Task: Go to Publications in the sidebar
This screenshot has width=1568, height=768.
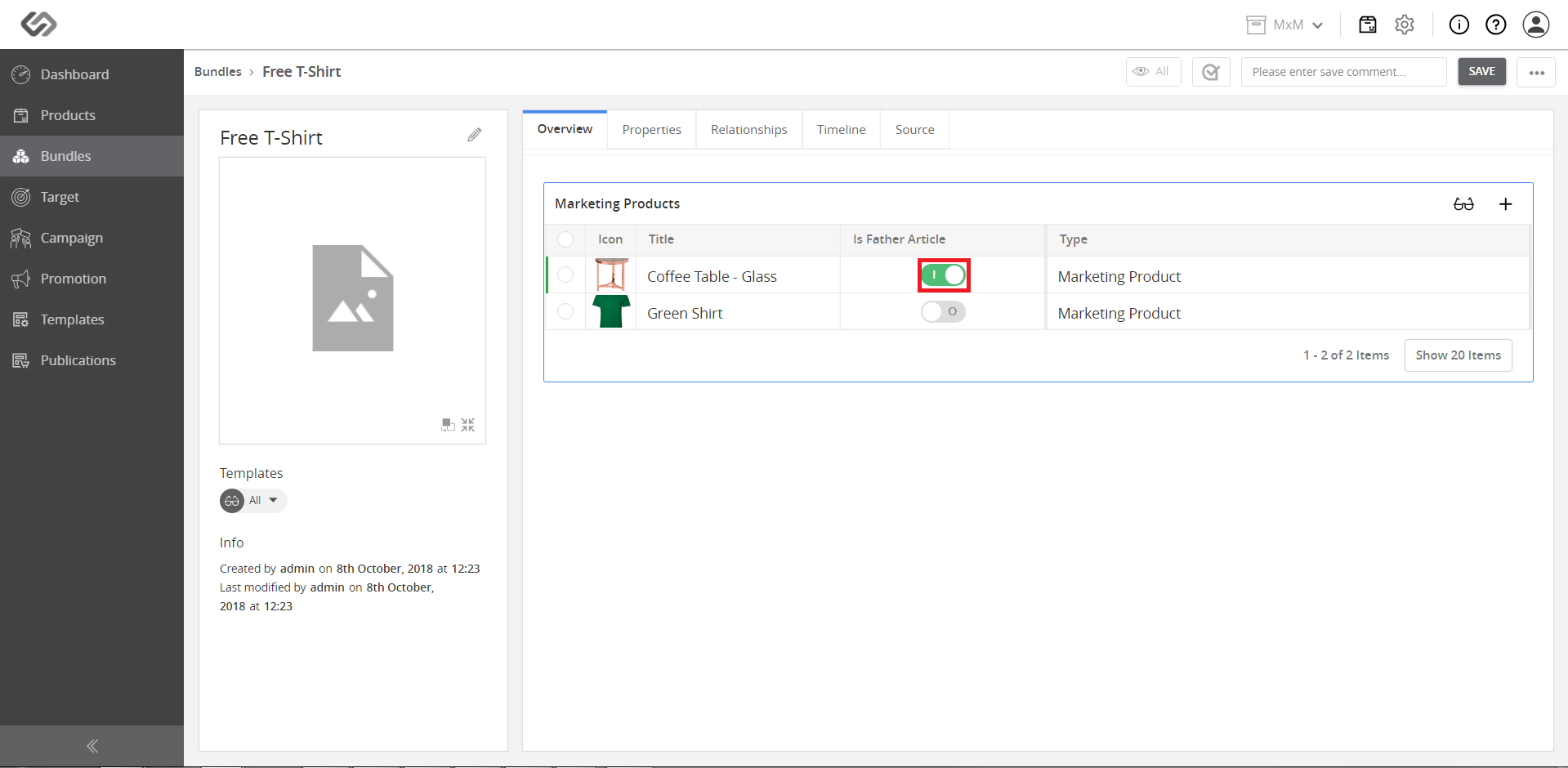Action: pyautogui.click(x=92, y=360)
